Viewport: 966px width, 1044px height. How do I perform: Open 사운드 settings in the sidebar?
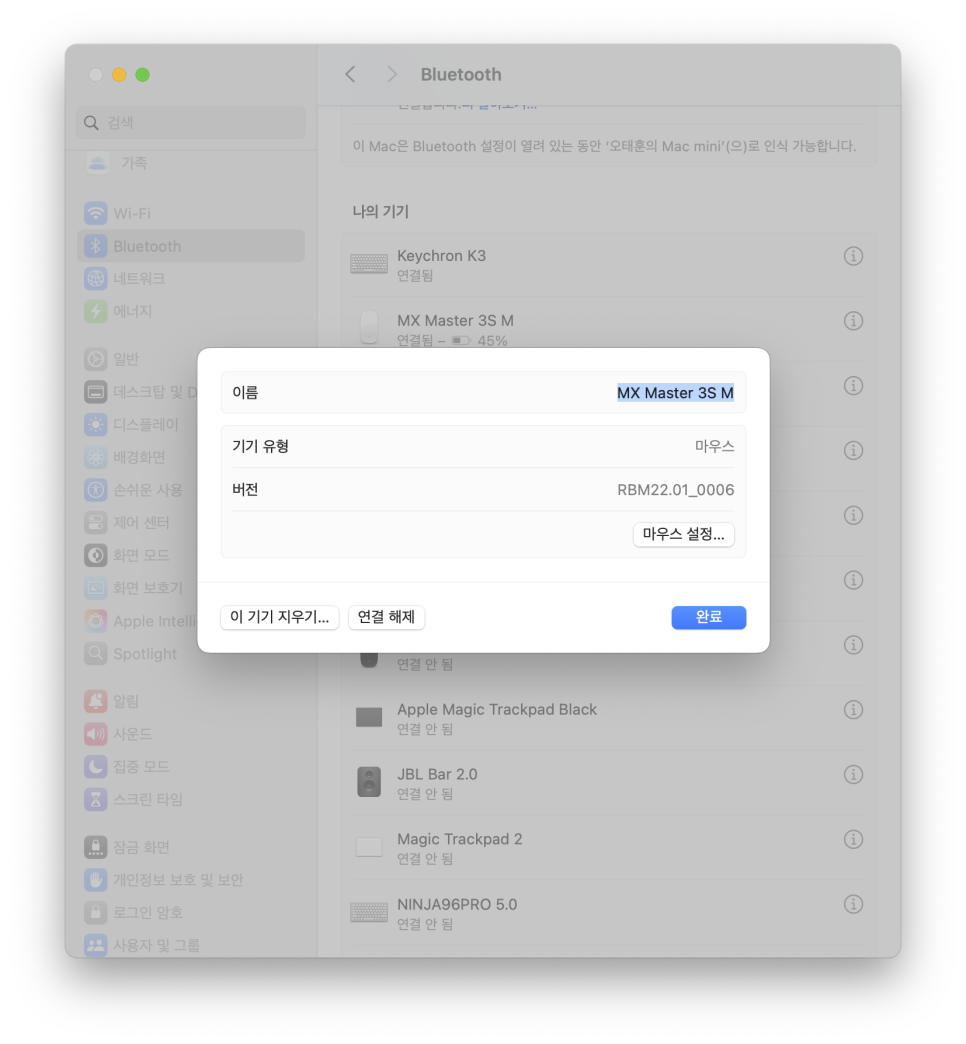coord(191,733)
